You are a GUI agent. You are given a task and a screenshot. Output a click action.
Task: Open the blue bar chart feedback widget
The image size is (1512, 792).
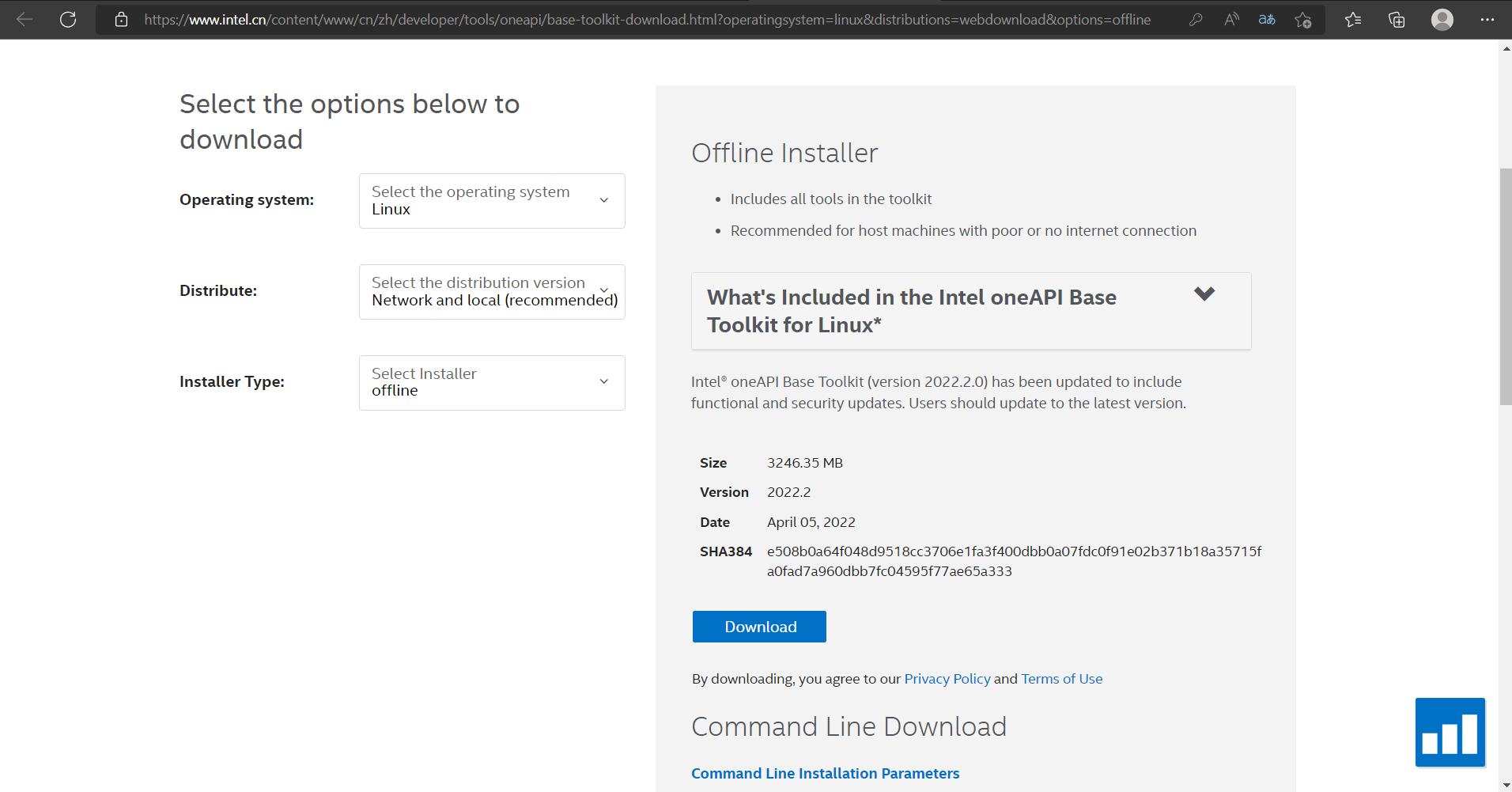coord(1450,733)
